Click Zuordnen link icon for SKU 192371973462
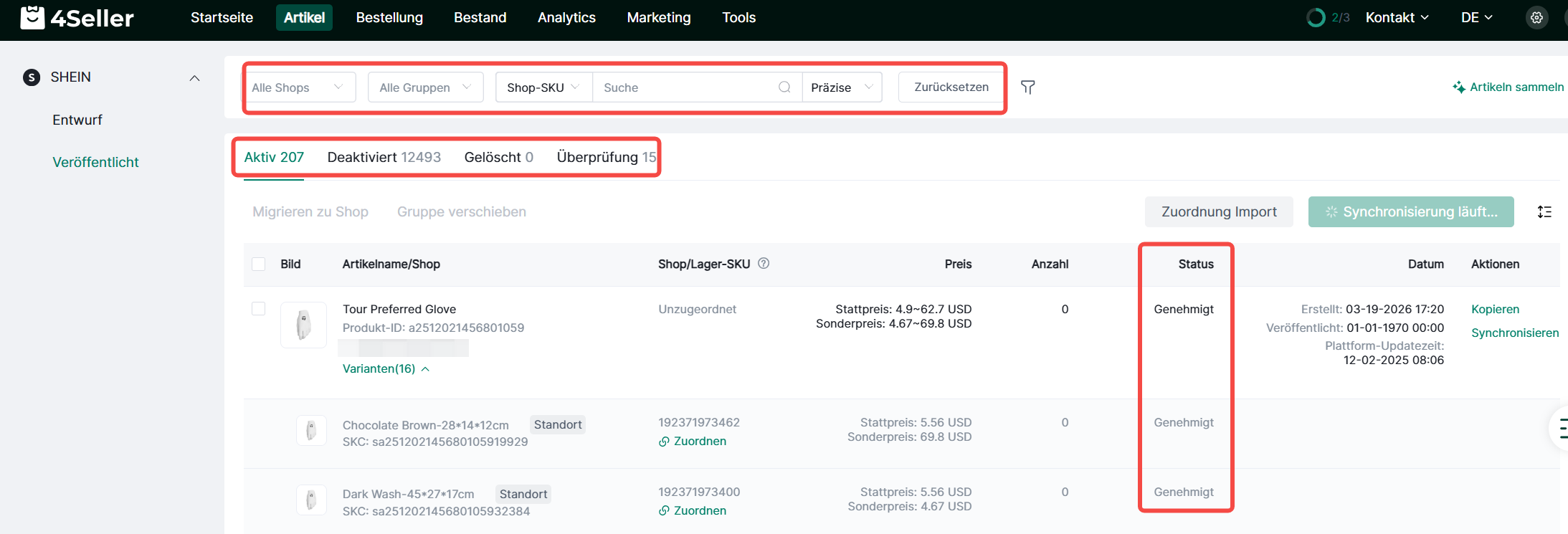This screenshot has width=1568, height=534. pos(665,442)
